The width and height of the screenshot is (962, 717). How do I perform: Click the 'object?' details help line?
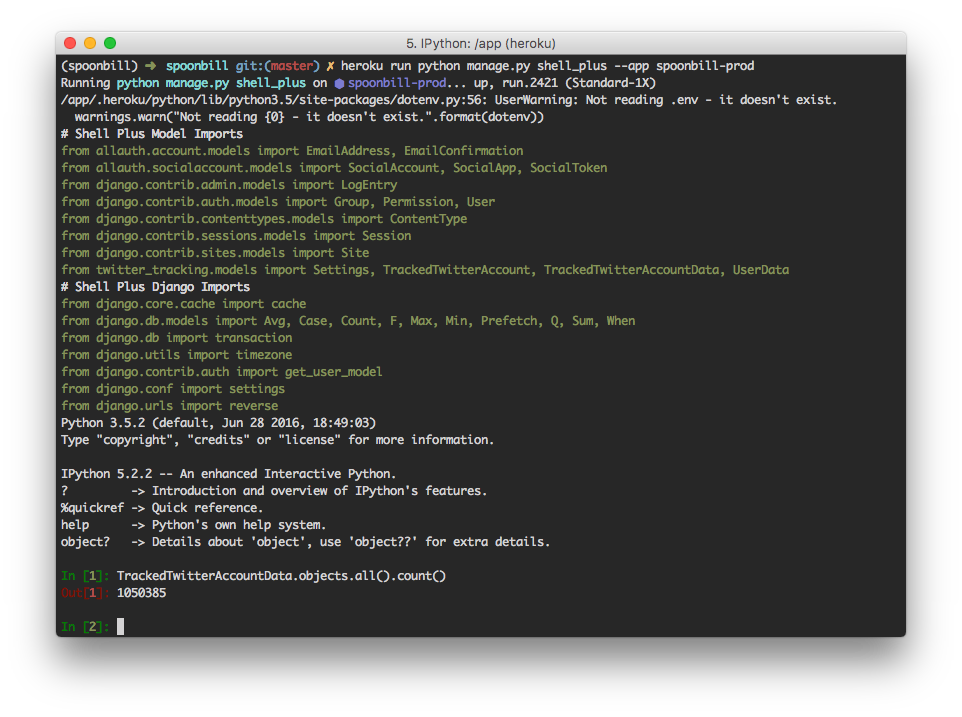tap(306, 542)
